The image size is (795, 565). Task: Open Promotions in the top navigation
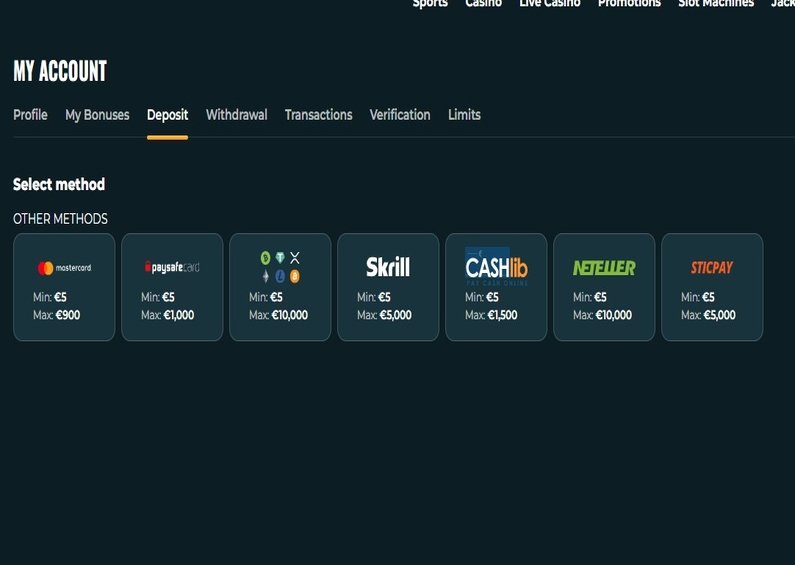coord(630,4)
